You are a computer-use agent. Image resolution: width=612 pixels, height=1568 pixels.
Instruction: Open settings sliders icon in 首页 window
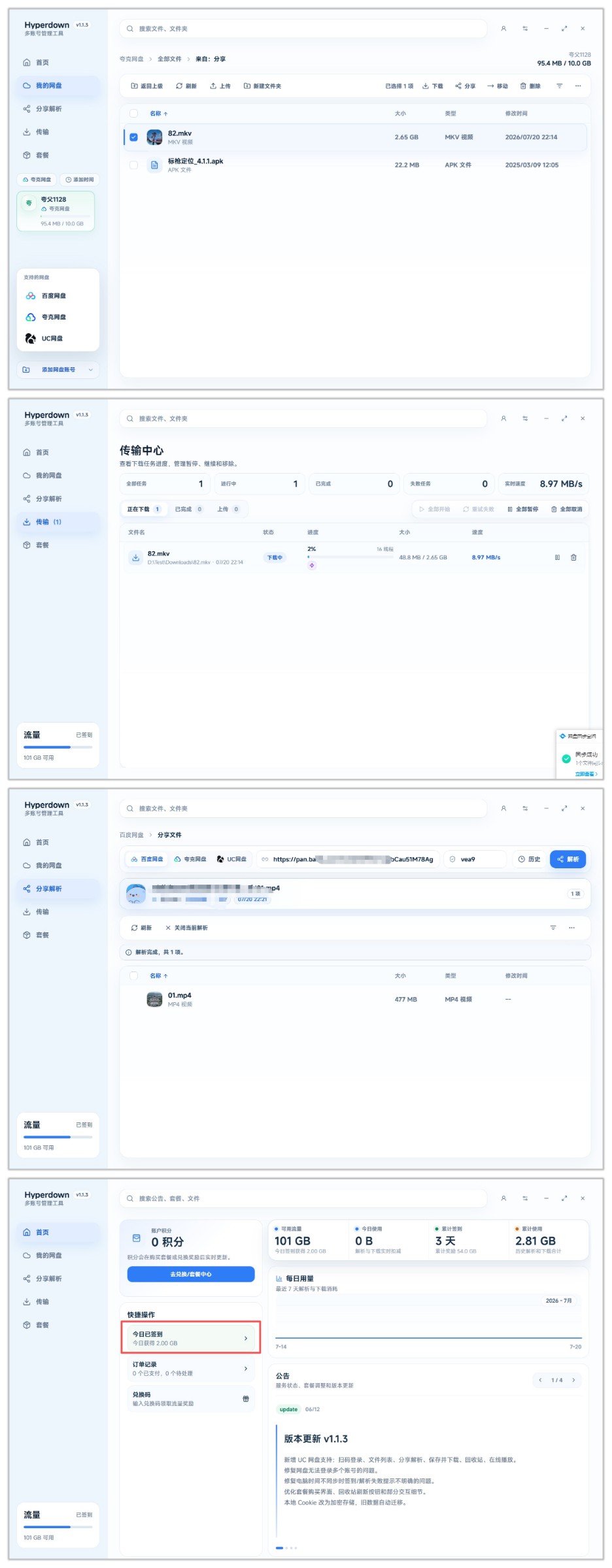[525, 1198]
